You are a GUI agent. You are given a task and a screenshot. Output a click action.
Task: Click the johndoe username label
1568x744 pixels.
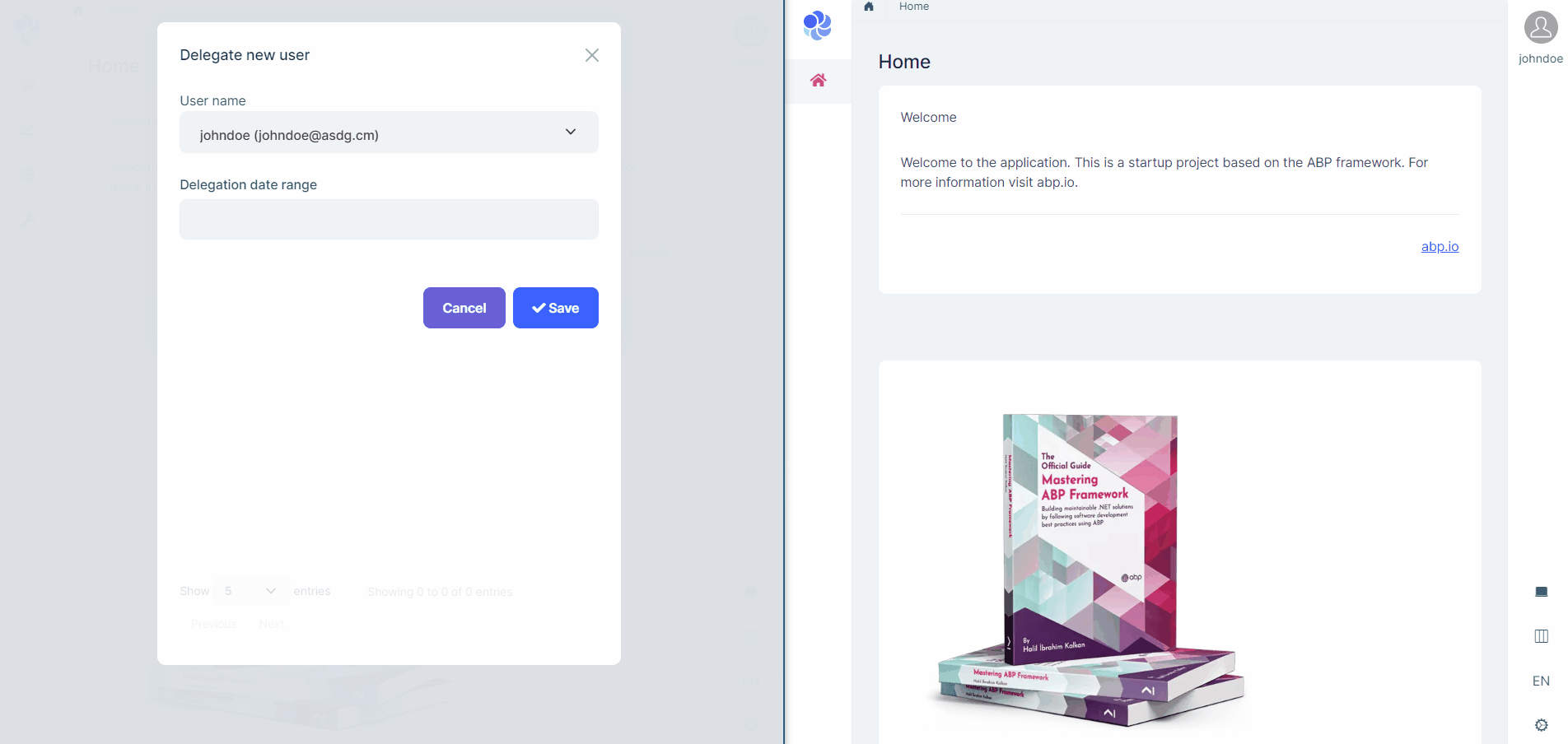click(x=1540, y=59)
